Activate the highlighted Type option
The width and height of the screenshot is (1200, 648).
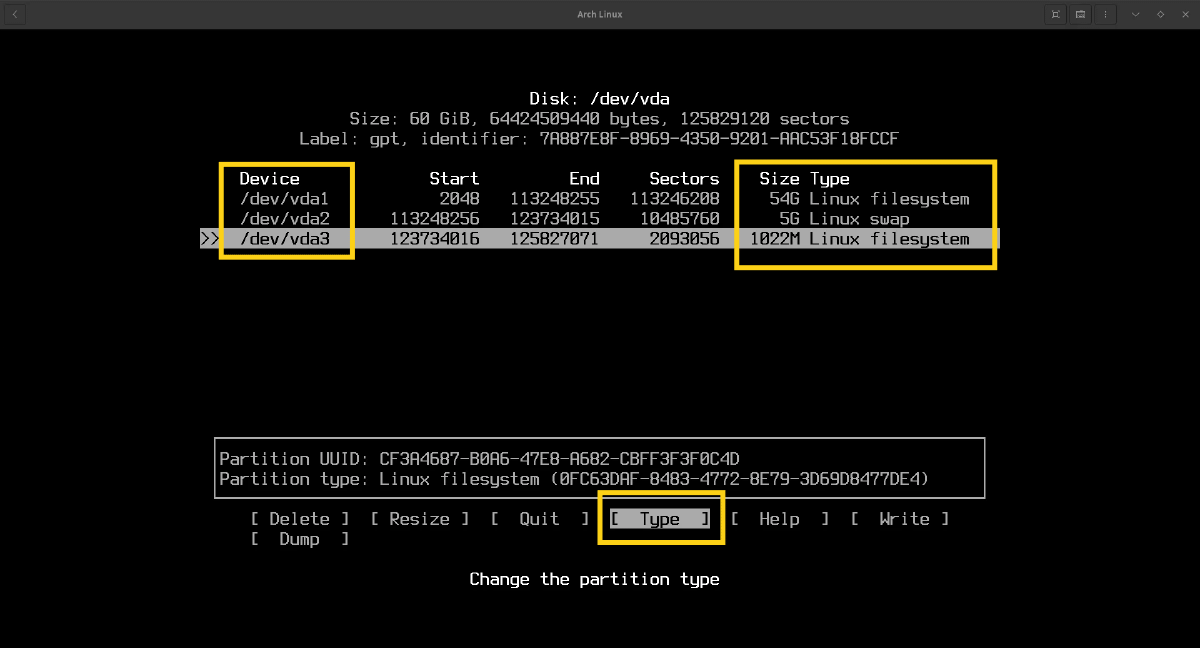(659, 519)
